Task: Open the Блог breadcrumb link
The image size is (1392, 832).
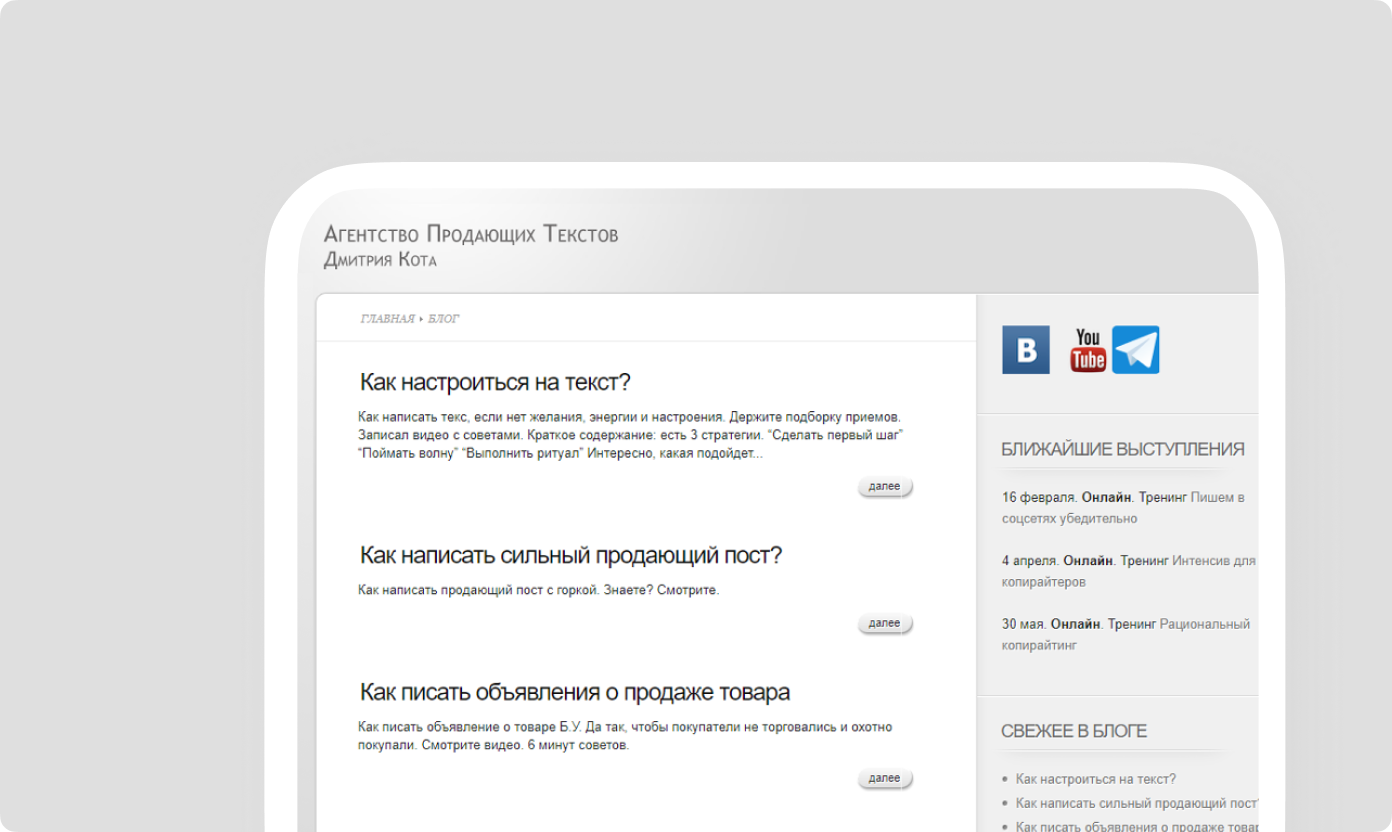Action: tap(444, 319)
